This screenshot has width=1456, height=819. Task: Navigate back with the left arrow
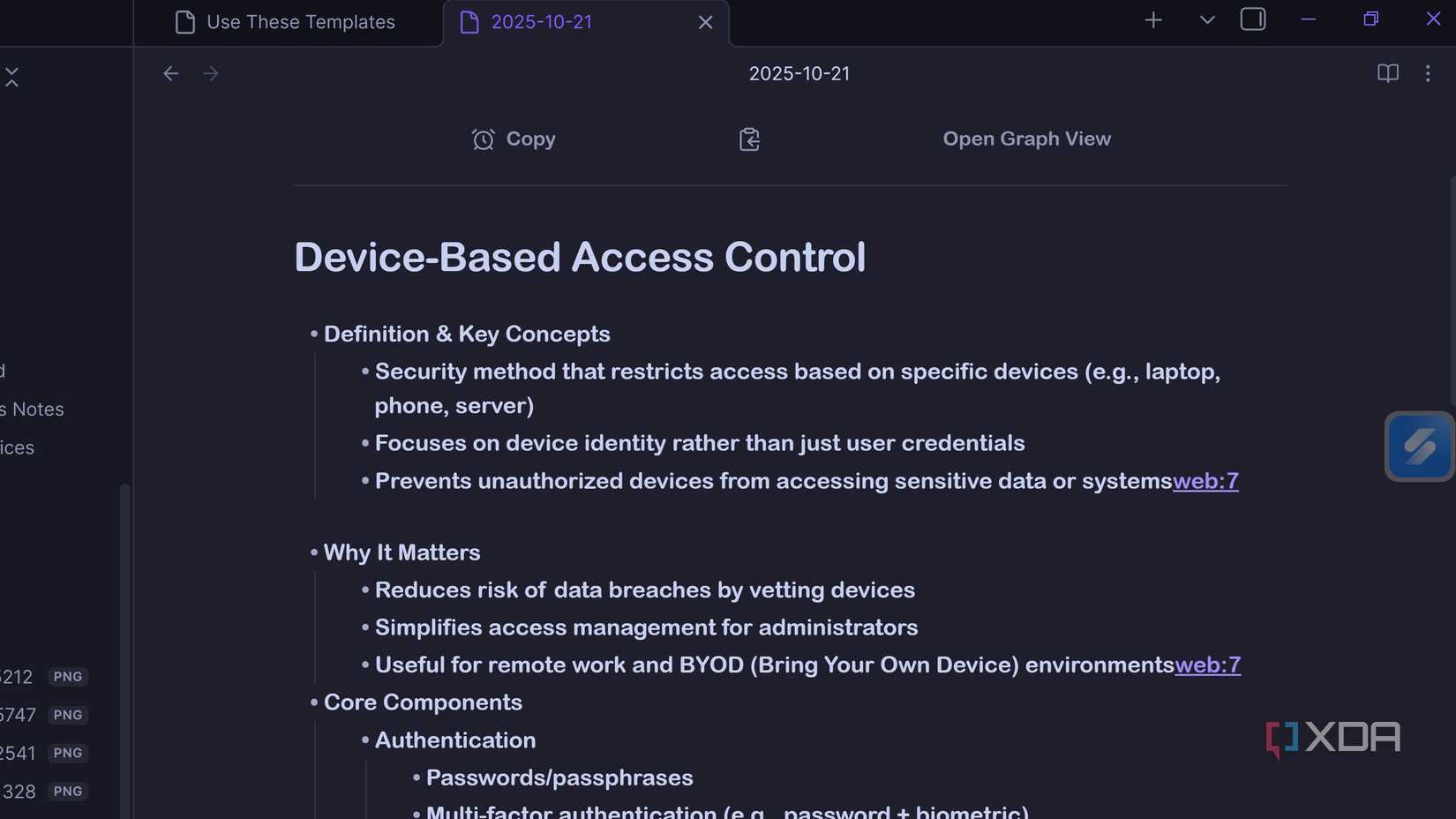171,73
